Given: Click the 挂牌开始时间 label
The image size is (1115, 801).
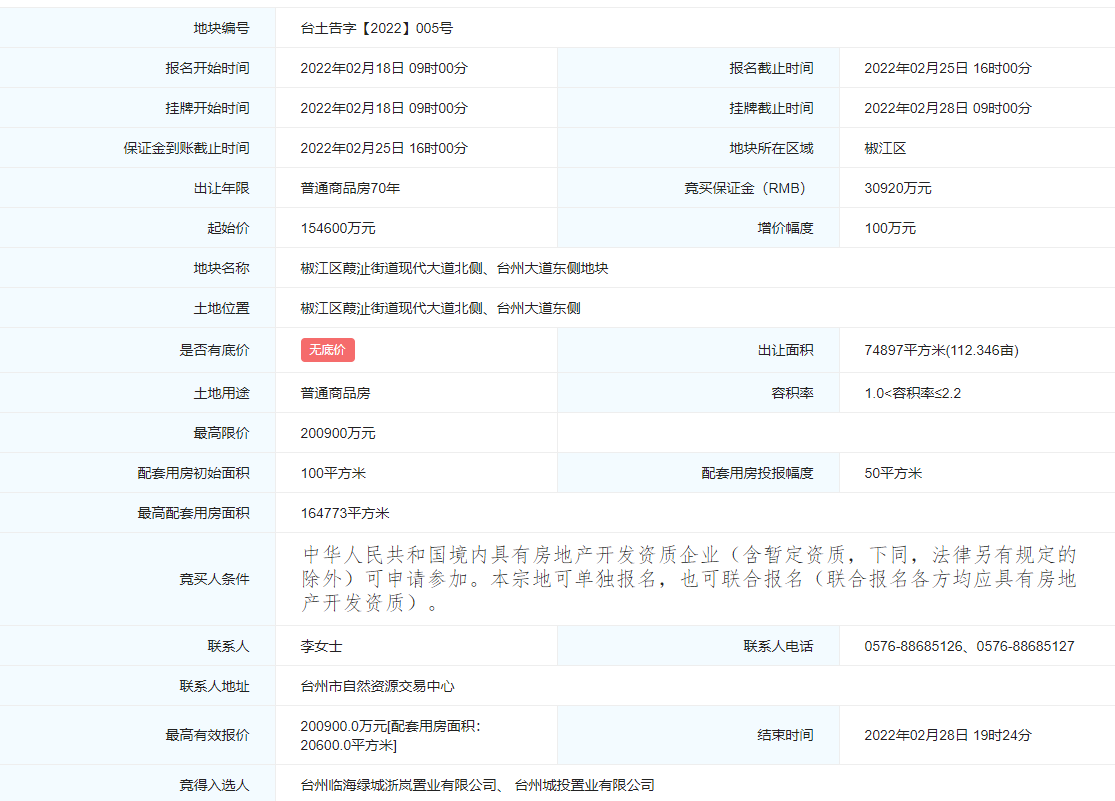Looking at the screenshot, I should tap(207, 108).
